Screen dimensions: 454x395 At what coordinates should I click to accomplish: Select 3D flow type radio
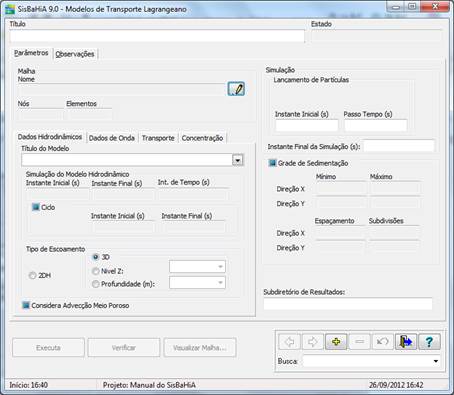[96, 257]
